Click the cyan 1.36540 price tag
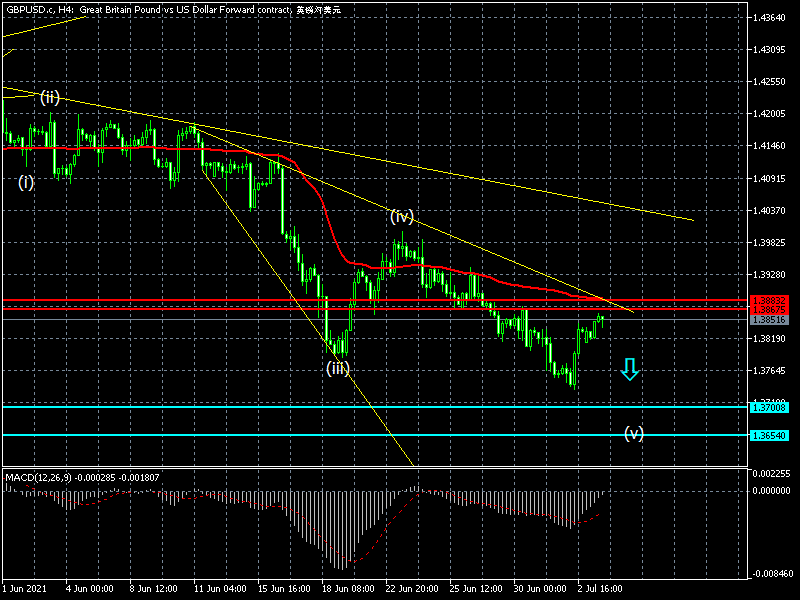Image resolution: width=800 pixels, height=600 pixels. tap(769, 435)
